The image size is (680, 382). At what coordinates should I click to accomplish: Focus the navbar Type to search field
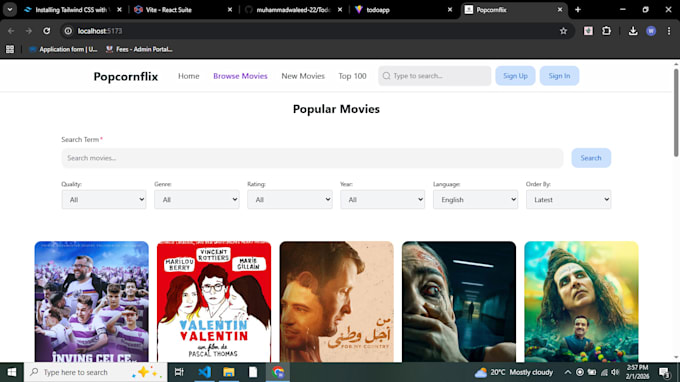[435, 76]
